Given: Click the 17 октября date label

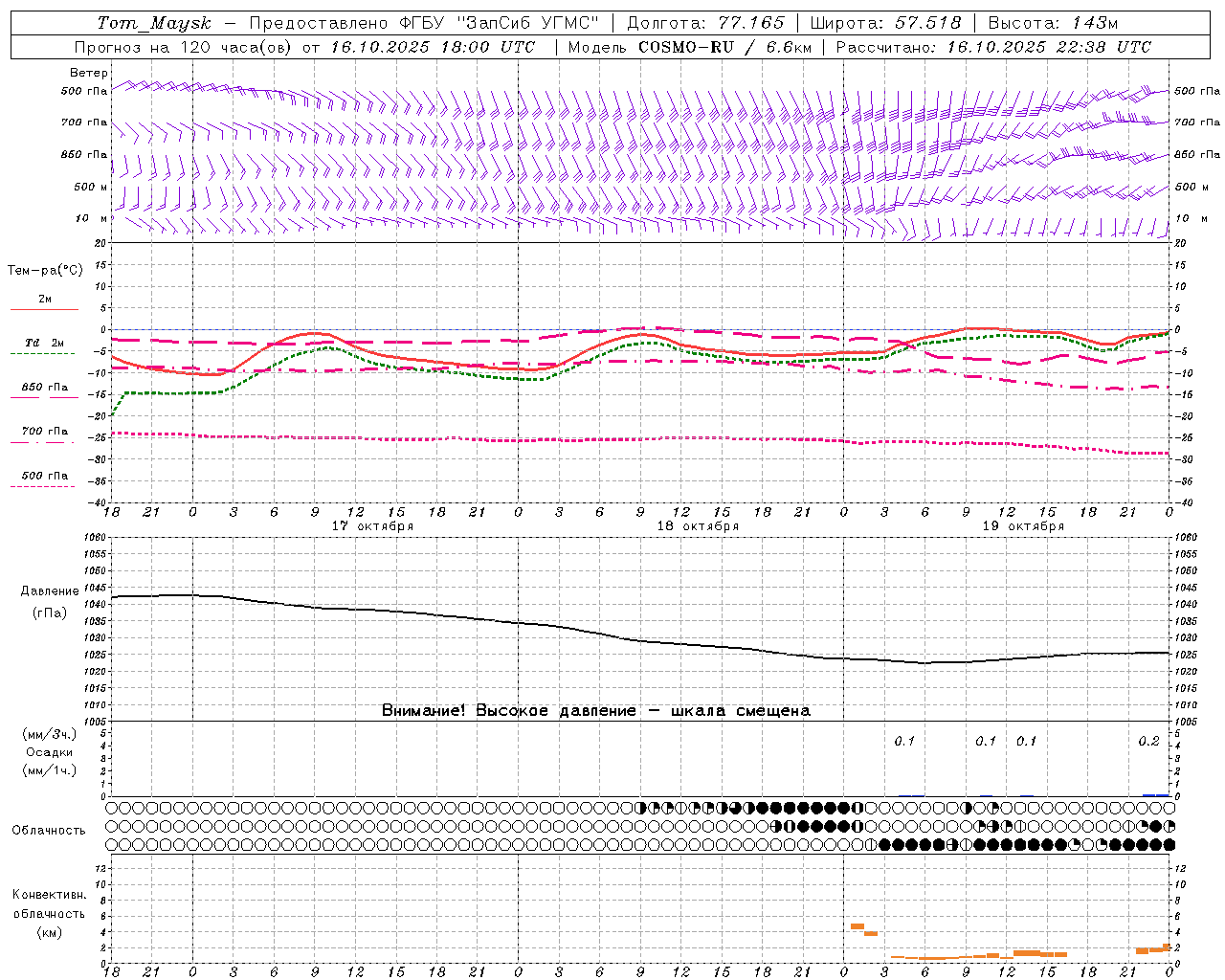Looking at the screenshot, I should (372, 526).
